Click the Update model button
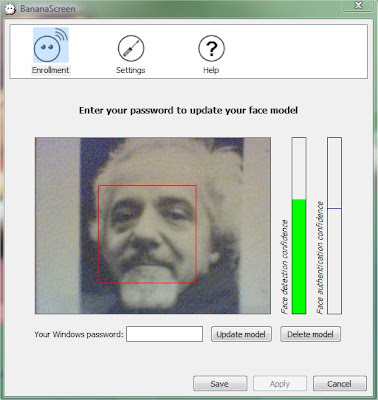This screenshot has width=378, height=400. coord(241,334)
